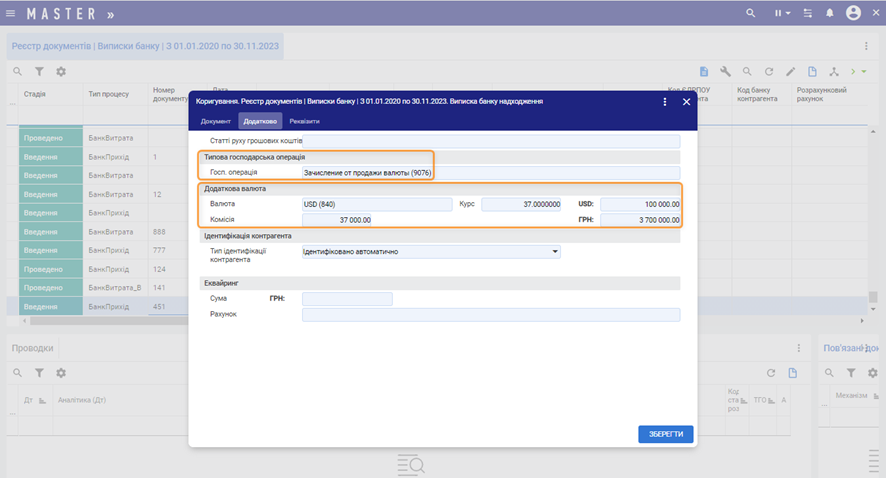
Task: Open the hamburger main menu
Action: click(11, 14)
